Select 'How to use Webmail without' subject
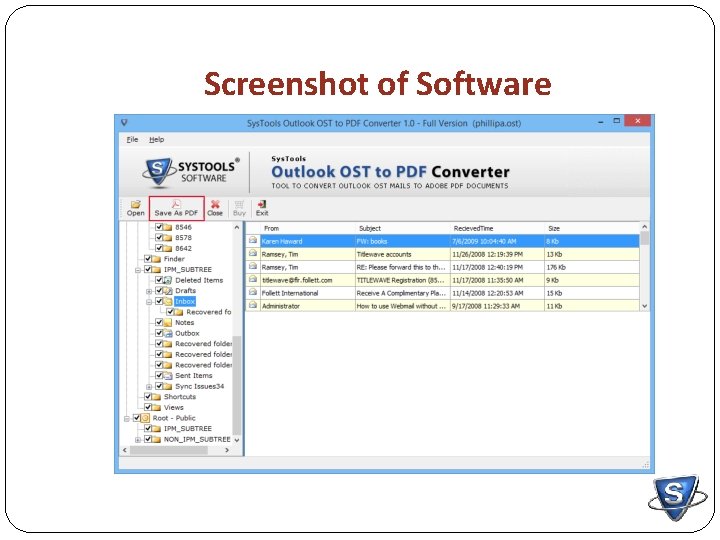 point(401,306)
